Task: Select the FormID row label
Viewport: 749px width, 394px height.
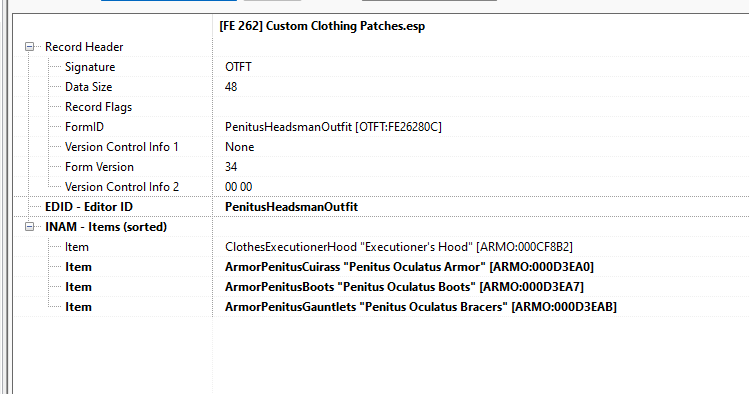Action: point(84,127)
